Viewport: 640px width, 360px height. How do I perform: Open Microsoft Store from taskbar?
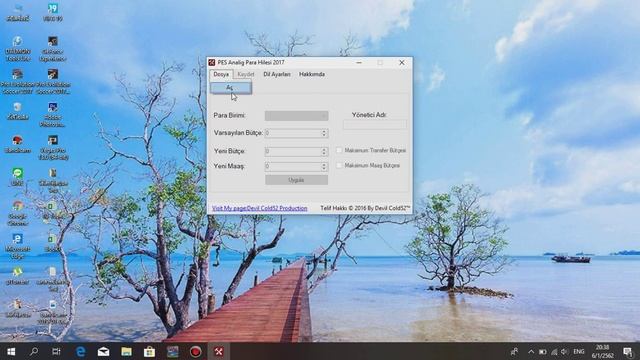click(x=149, y=351)
